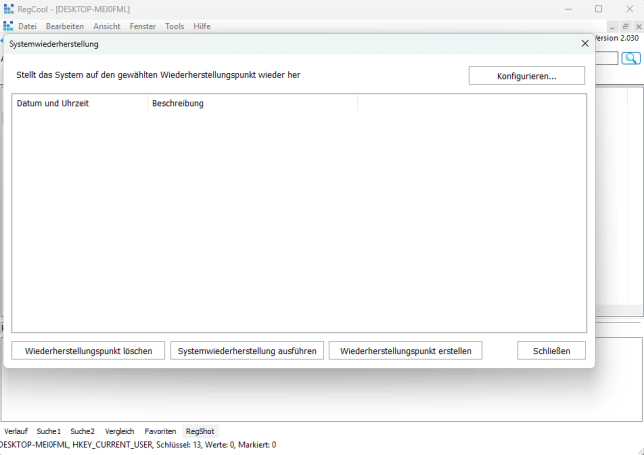Run Systemwiederherstellung ausführen
The width and height of the screenshot is (644, 455).
click(x=247, y=351)
